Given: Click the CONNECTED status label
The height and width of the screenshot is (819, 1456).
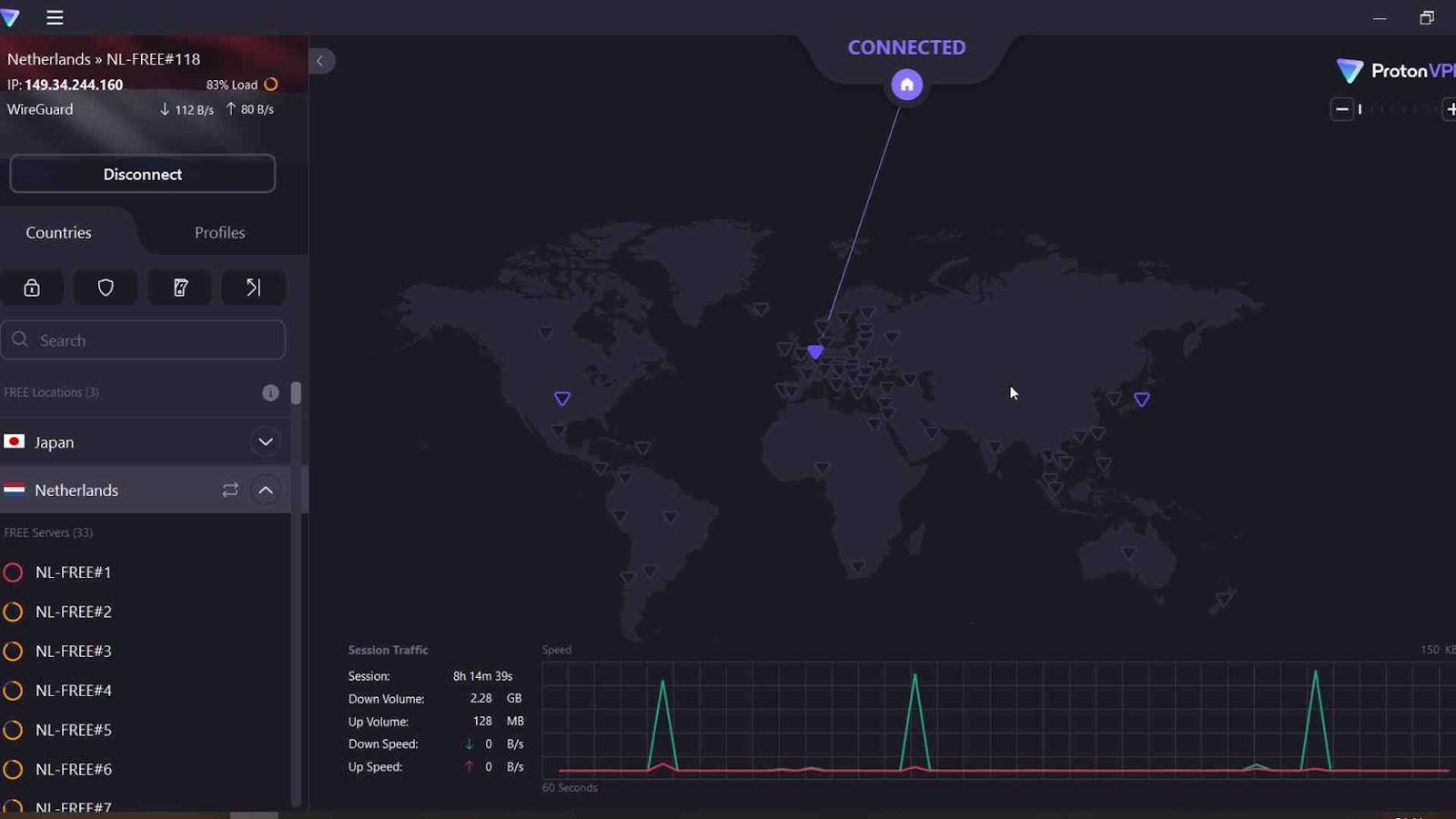Looking at the screenshot, I should click(x=906, y=47).
